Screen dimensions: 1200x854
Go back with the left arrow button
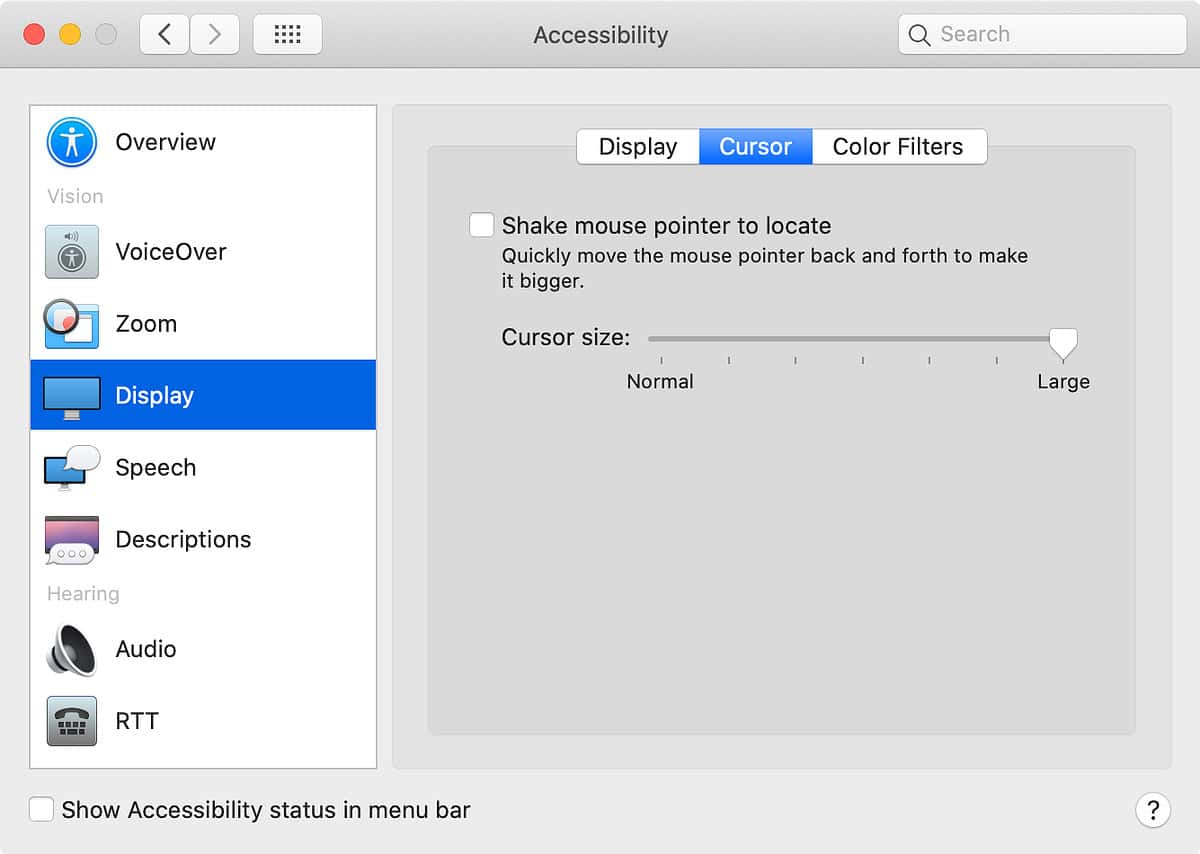click(165, 35)
